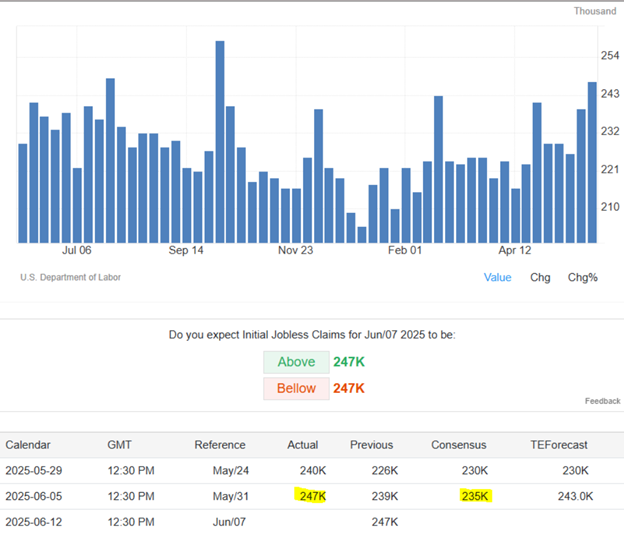Open the 2025-06-05 calendar entry
Viewport: 624px width, 534px height.
coord(34,496)
